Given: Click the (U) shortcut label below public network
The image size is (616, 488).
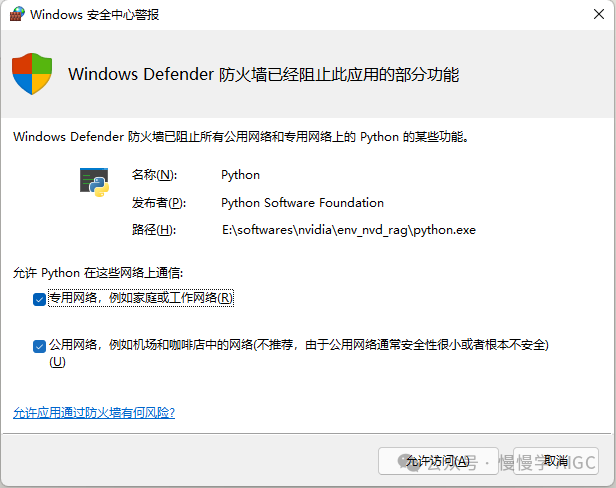Looking at the screenshot, I should [57, 362].
